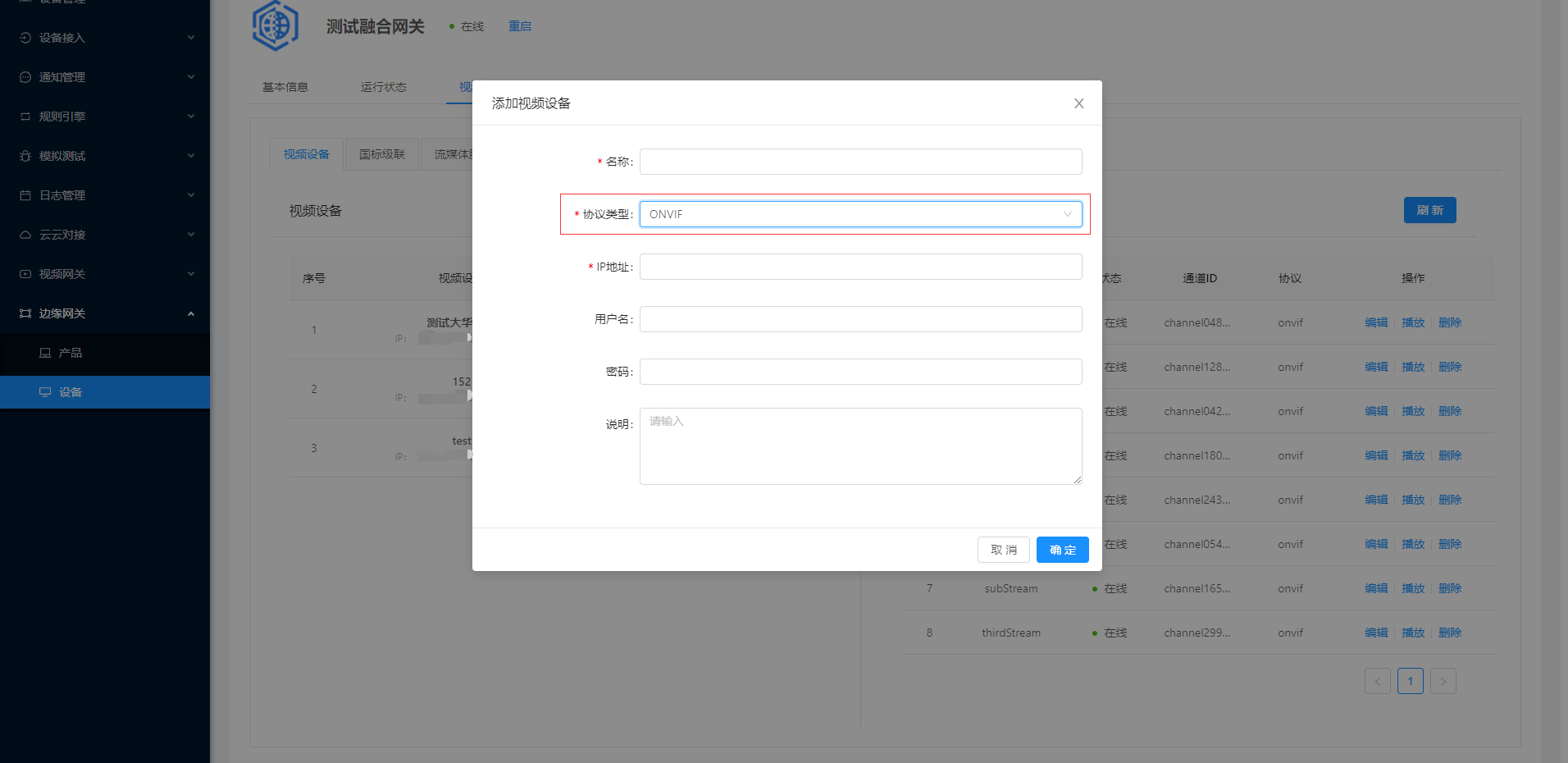Screen dimensions: 1568x763
Task: Click the 产品 submenu icon
Action: pyautogui.click(x=45, y=353)
